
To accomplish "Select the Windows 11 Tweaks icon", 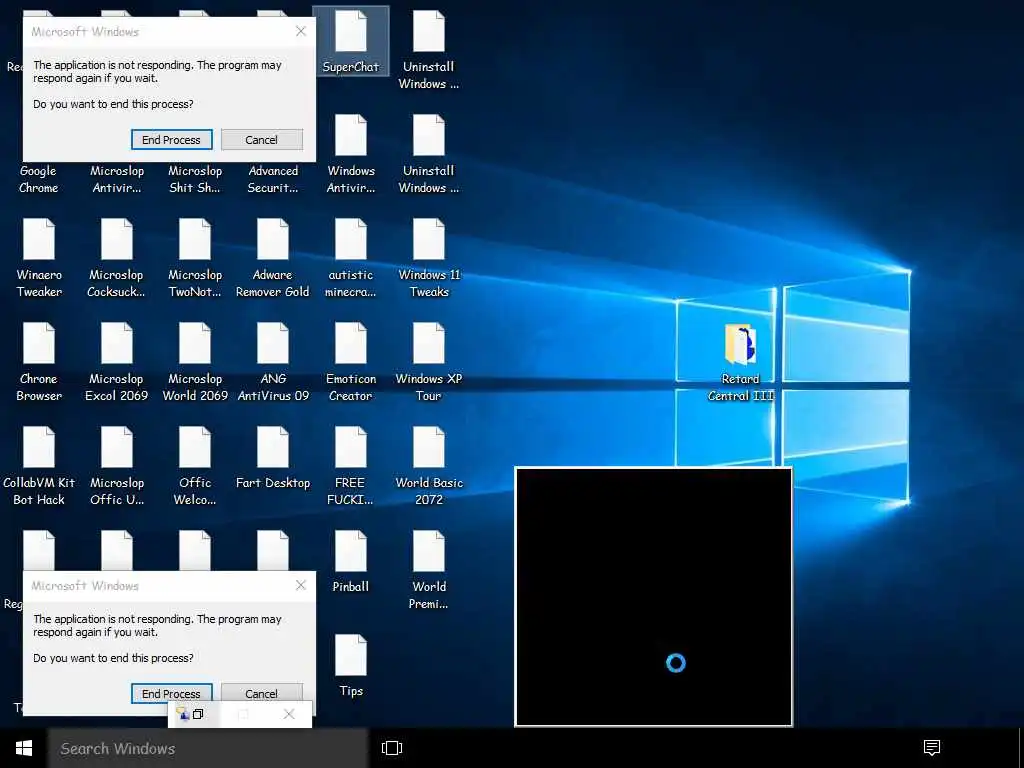I will coord(429,258).
